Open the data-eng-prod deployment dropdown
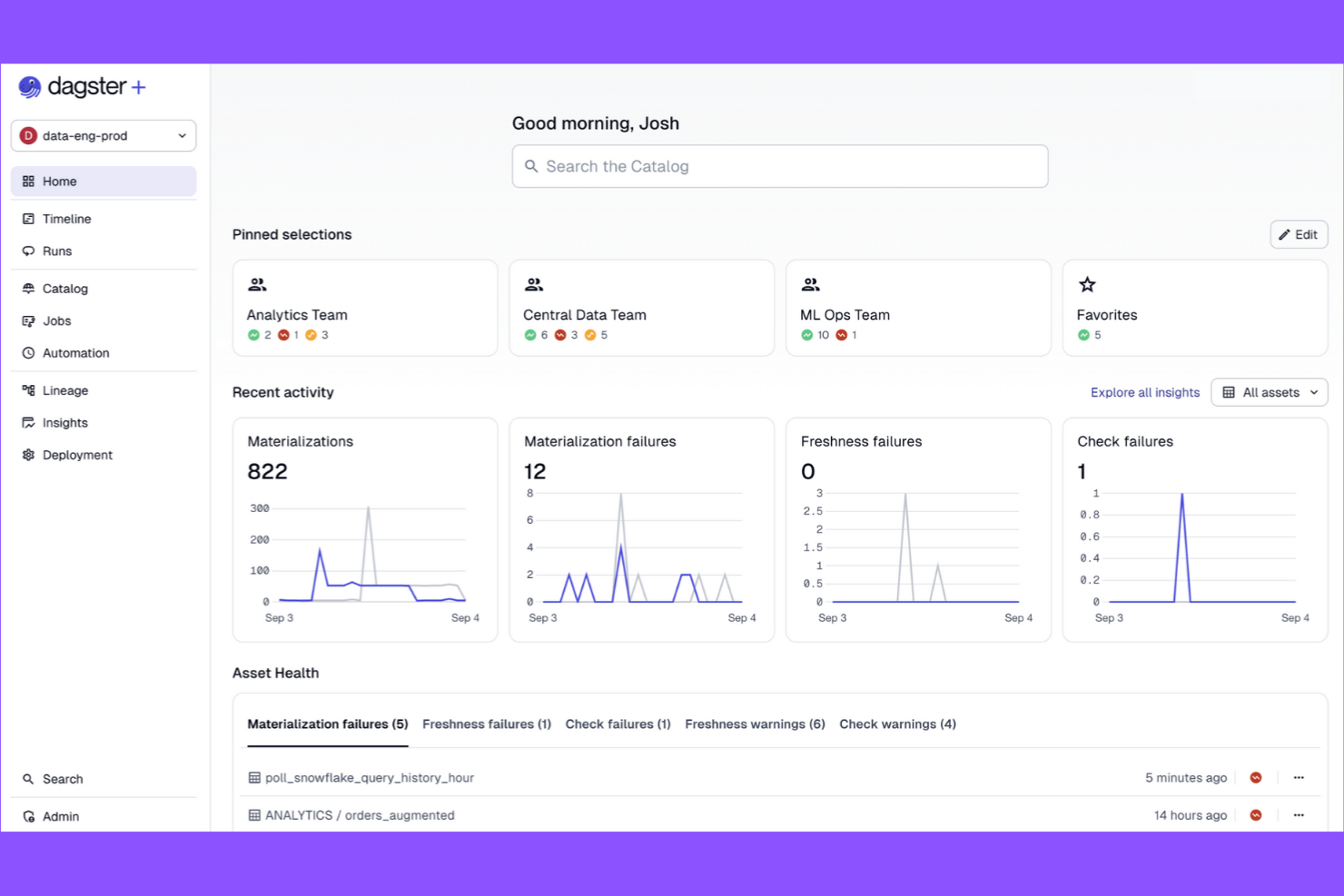 103,135
